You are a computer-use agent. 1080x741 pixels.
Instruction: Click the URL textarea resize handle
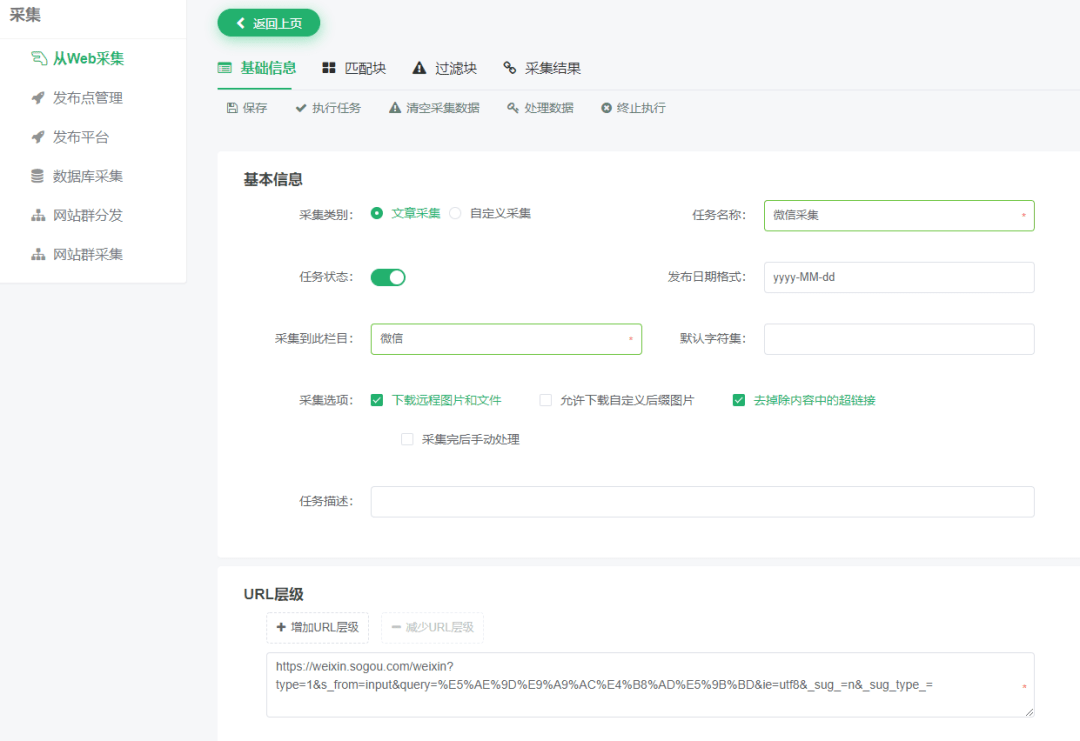1029,712
